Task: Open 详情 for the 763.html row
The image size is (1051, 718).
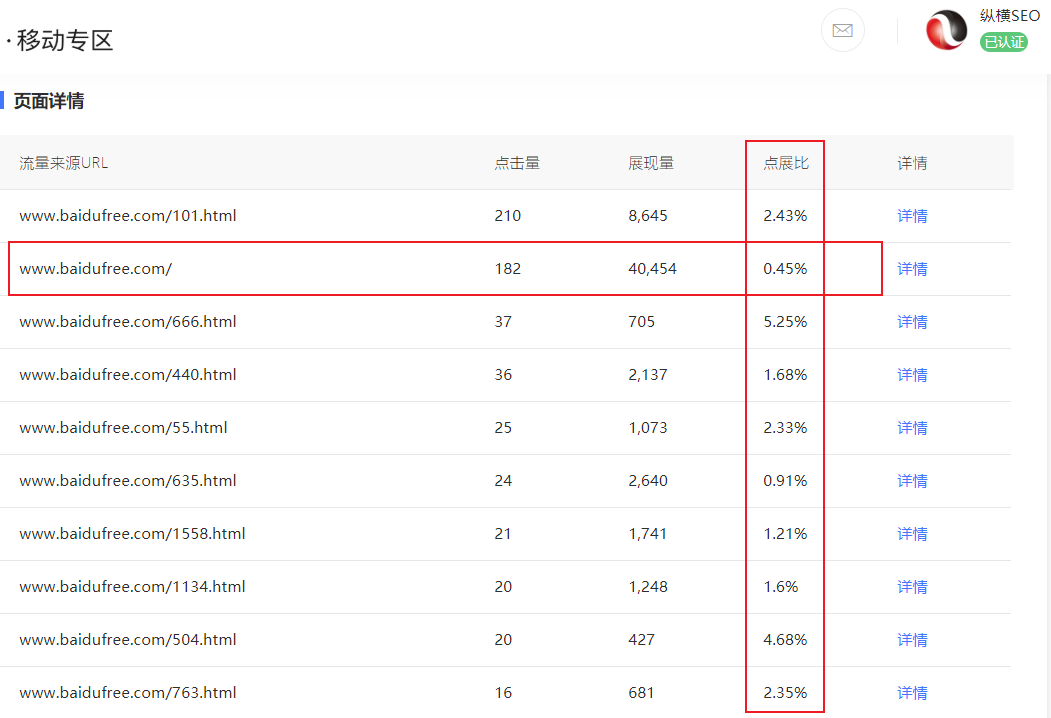Action: coord(912,693)
